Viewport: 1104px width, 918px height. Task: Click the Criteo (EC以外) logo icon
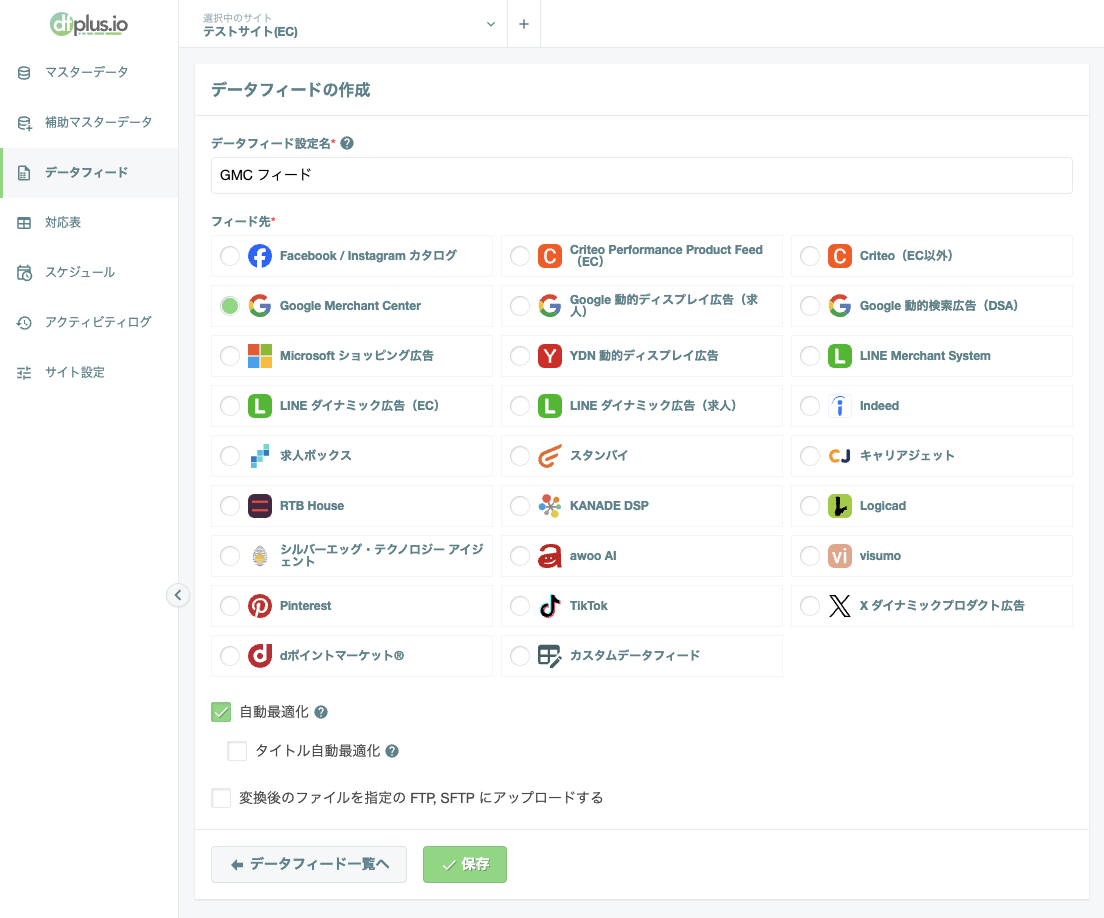(839, 256)
